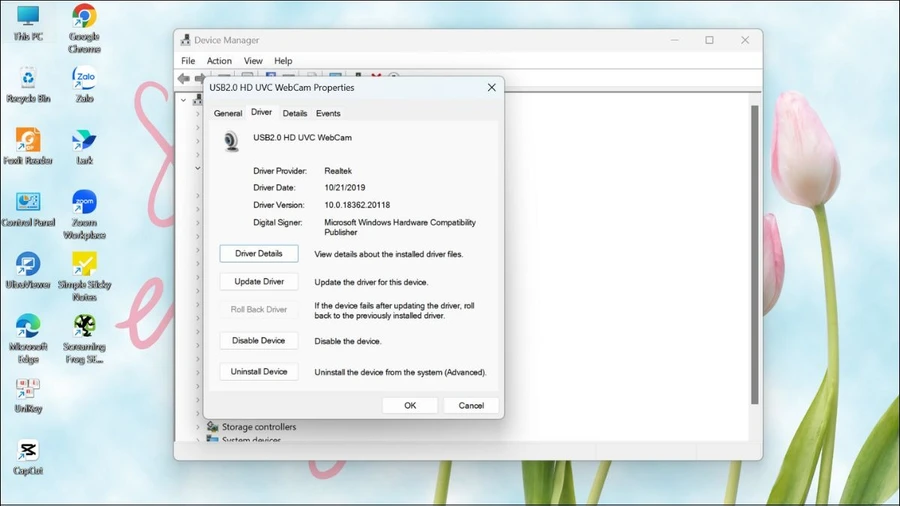Viewport: 900px width, 506px height.
Task: Select Storage controllers in device tree
Action: [x=259, y=427]
